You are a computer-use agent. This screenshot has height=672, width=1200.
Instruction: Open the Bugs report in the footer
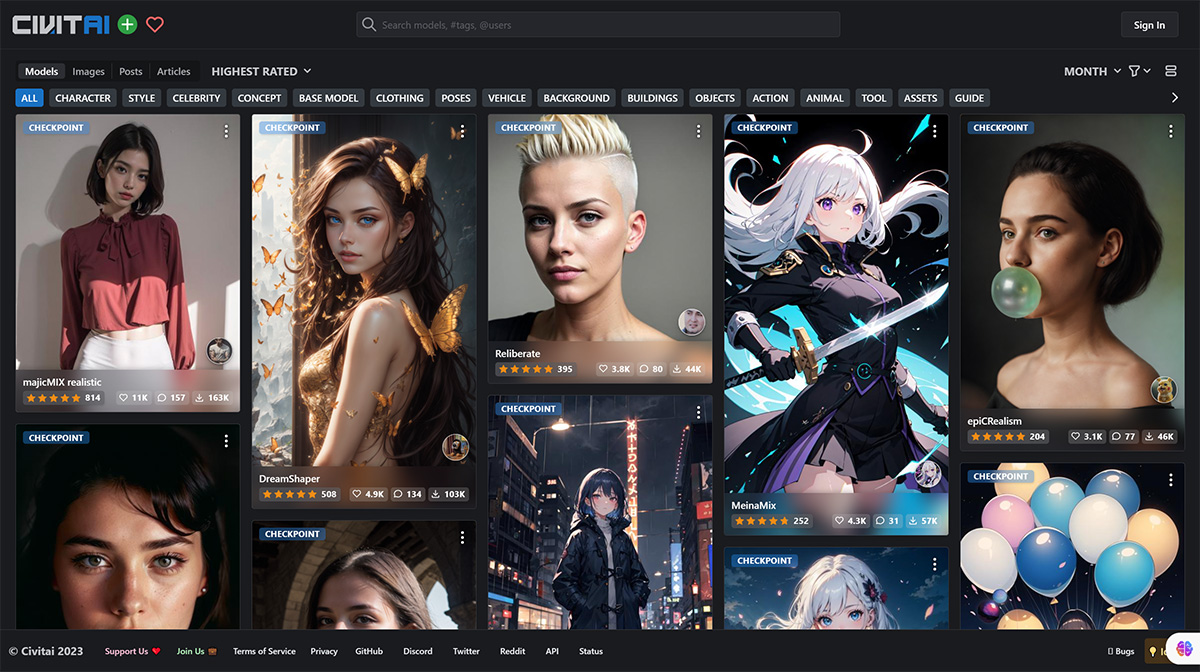1119,651
